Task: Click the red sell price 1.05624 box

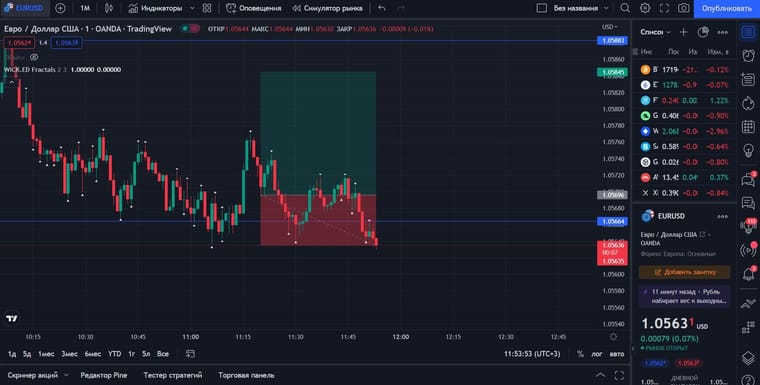Action: [x=19, y=43]
